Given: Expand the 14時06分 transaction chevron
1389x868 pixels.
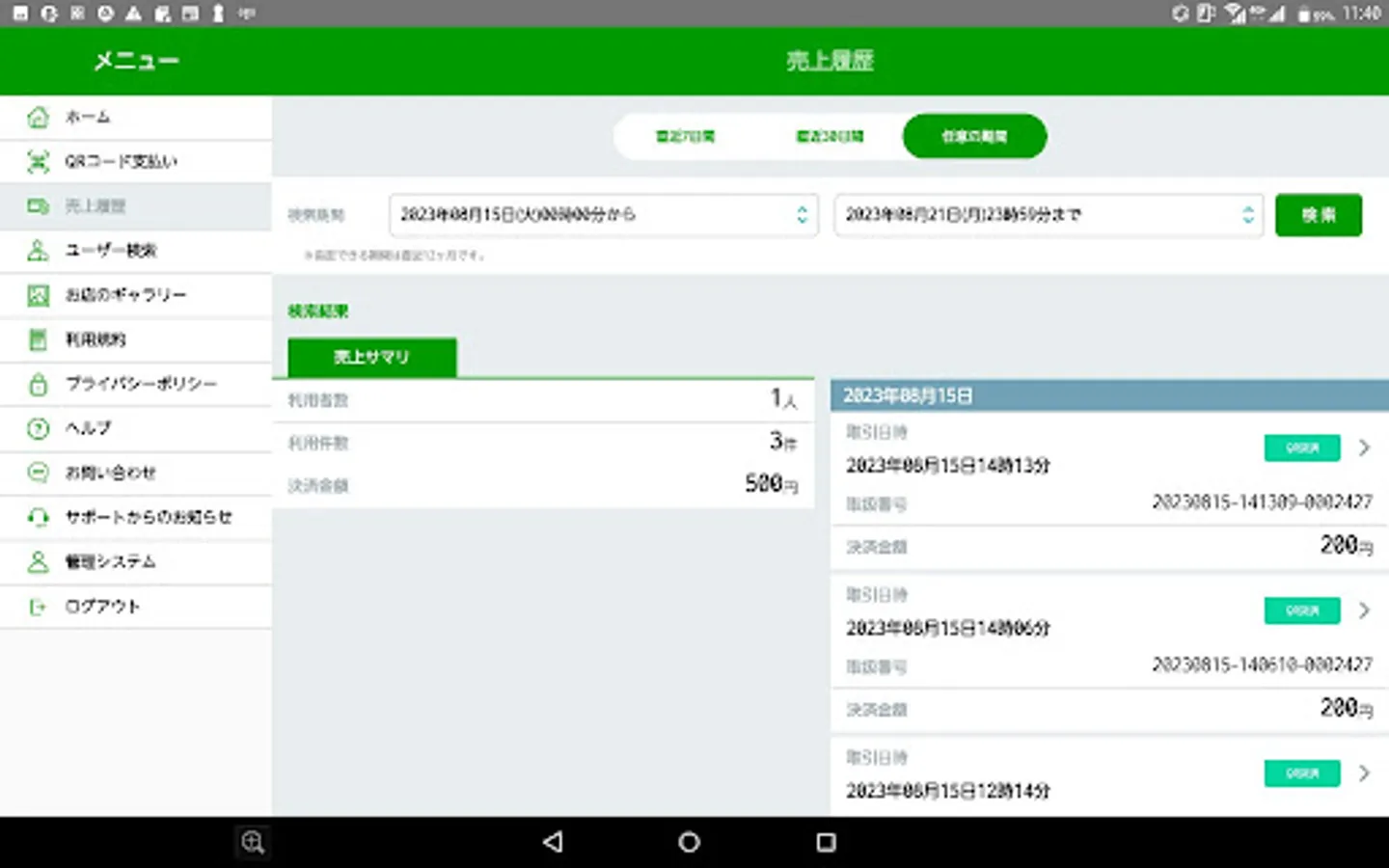Looking at the screenshot, I should click(x=1364, y=610).
